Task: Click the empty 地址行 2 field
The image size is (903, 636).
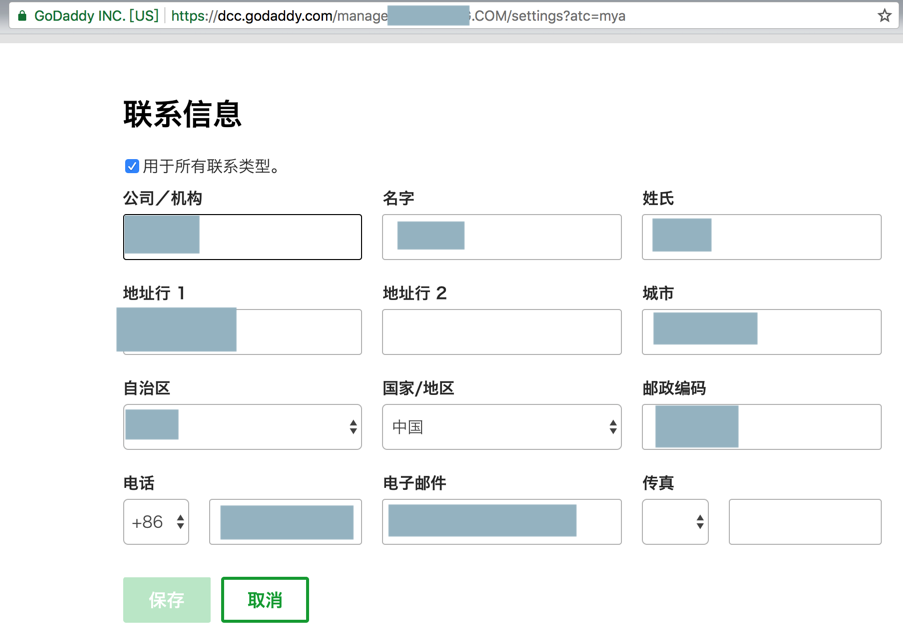Action: [x=501, y=332]
